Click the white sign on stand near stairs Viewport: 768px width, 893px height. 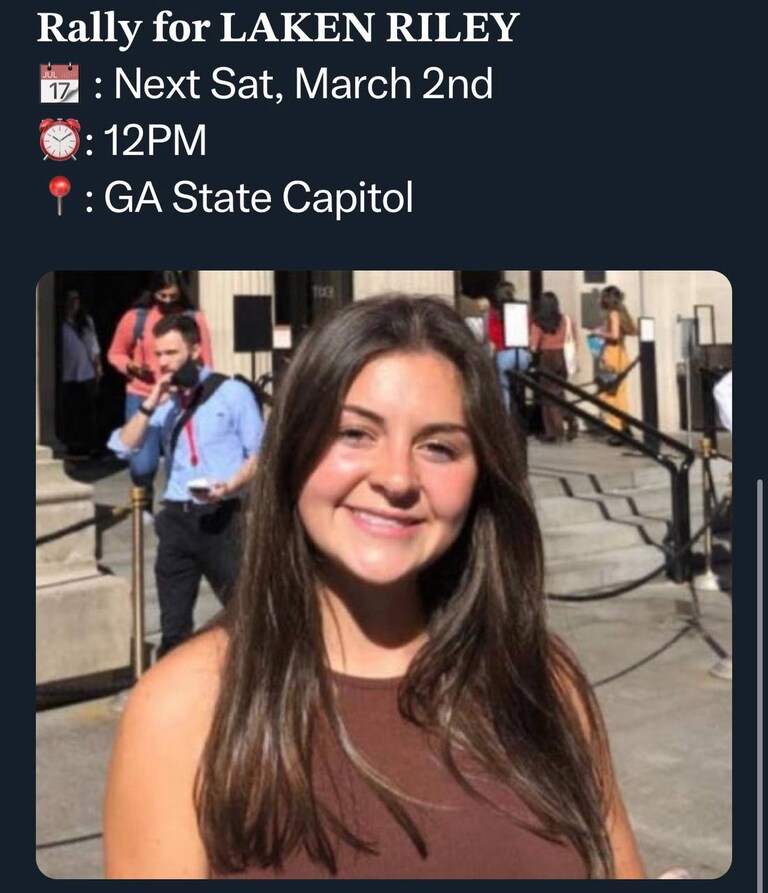[516, 324]
